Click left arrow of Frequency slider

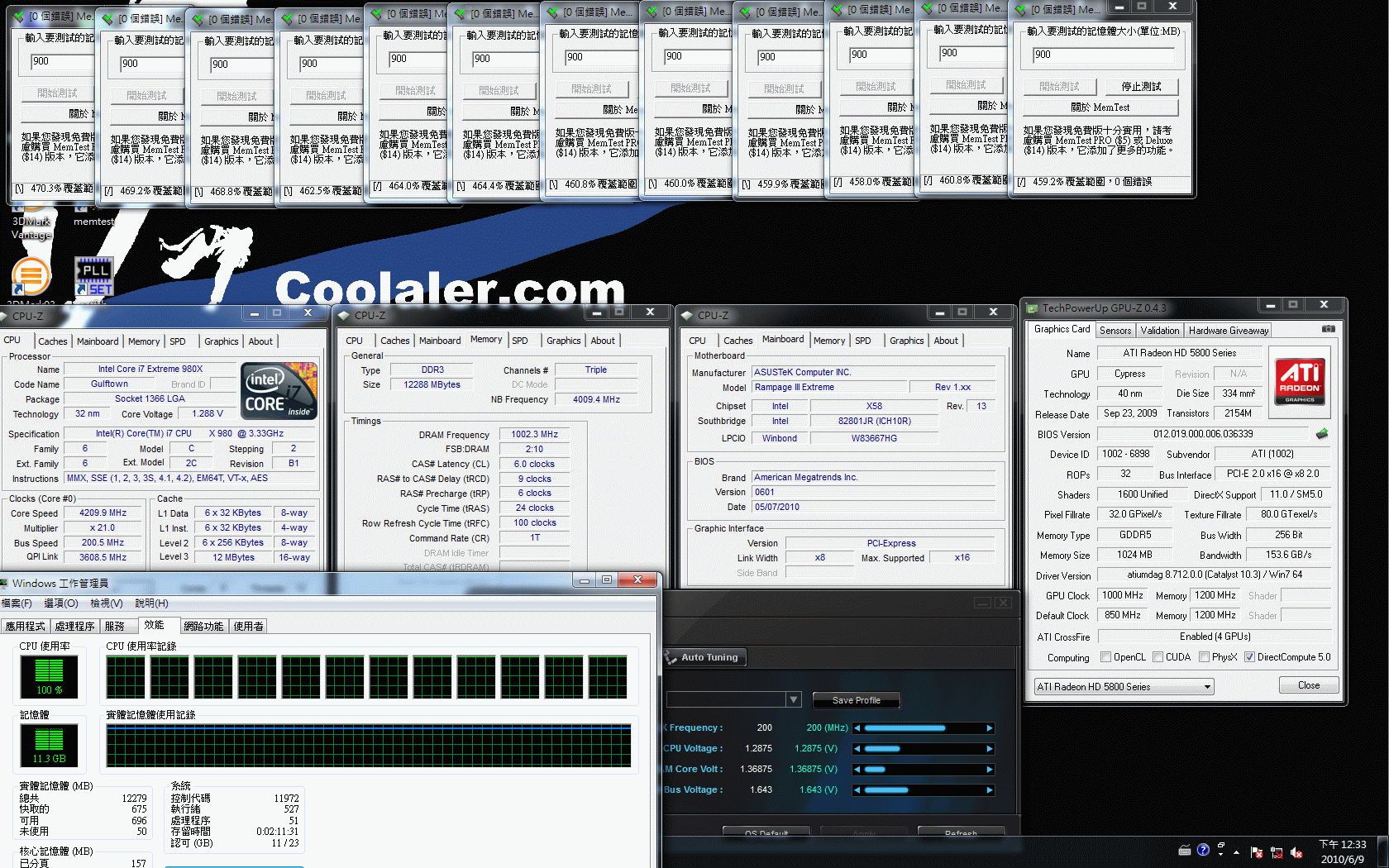tap(857, 728)
